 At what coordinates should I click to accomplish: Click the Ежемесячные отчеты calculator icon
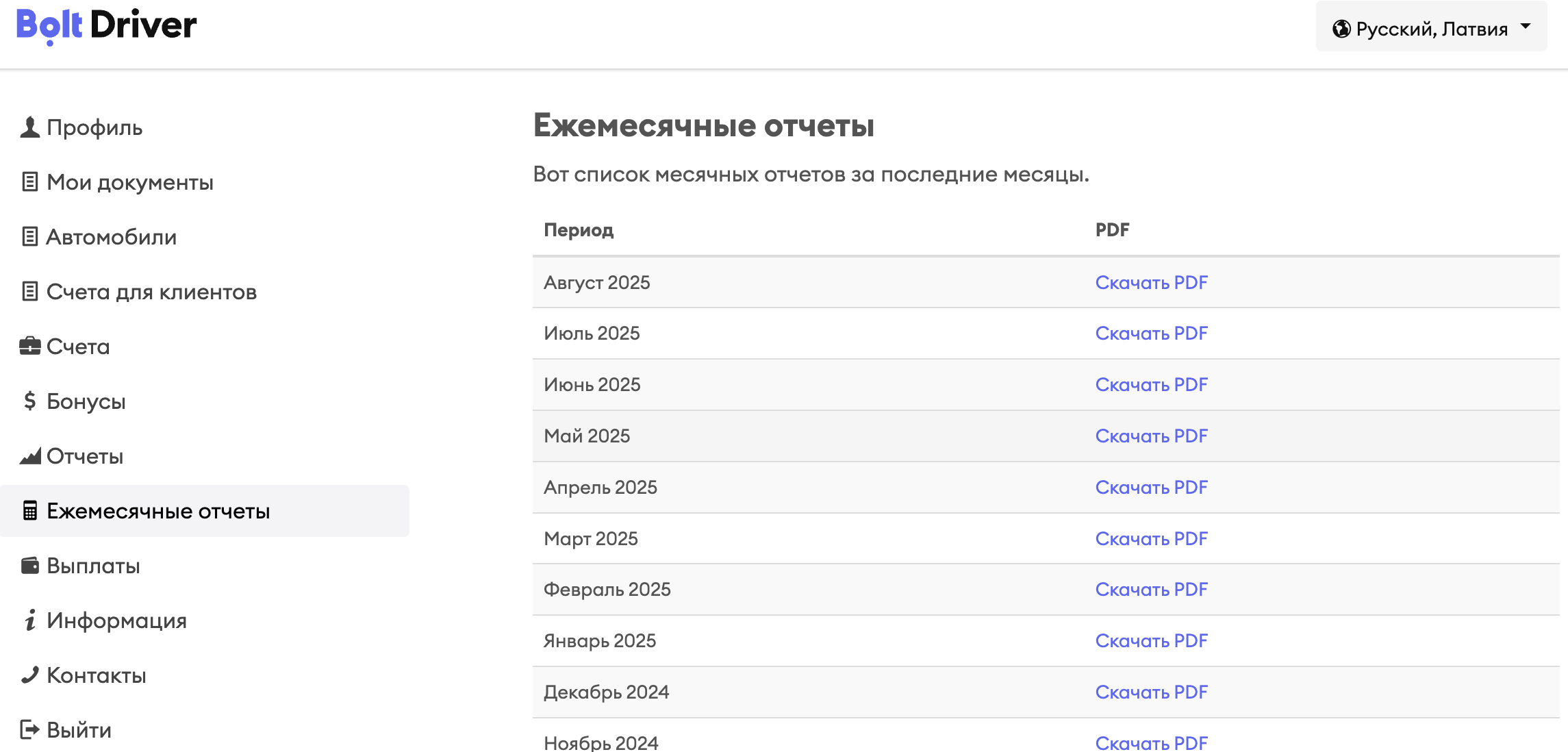point(28,510)
